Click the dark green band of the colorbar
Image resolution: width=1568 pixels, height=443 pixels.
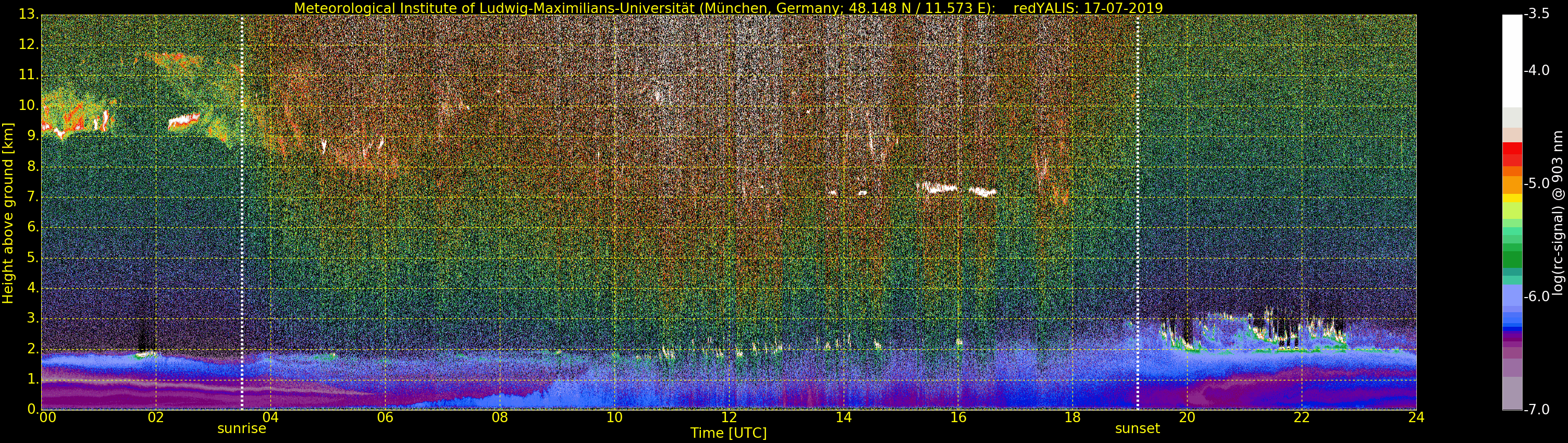click(x=1512, y=259)
